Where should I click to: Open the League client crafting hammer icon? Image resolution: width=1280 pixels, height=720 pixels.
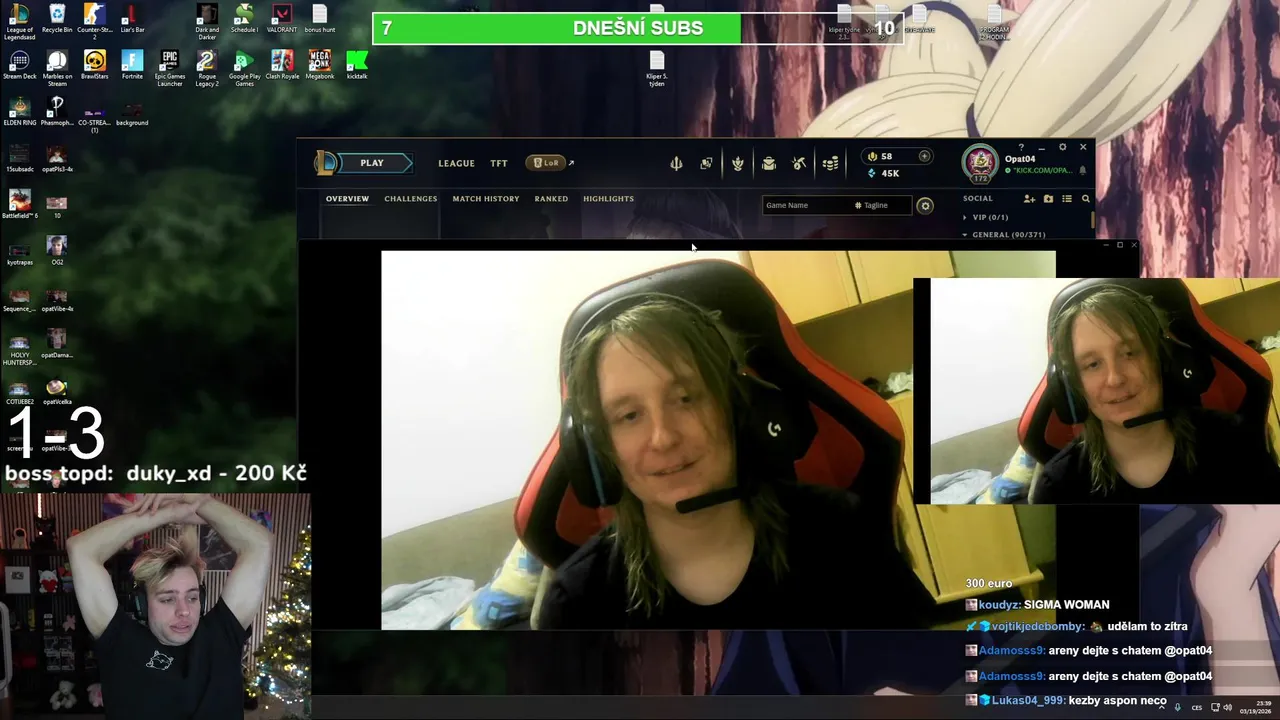coord(799,163)
